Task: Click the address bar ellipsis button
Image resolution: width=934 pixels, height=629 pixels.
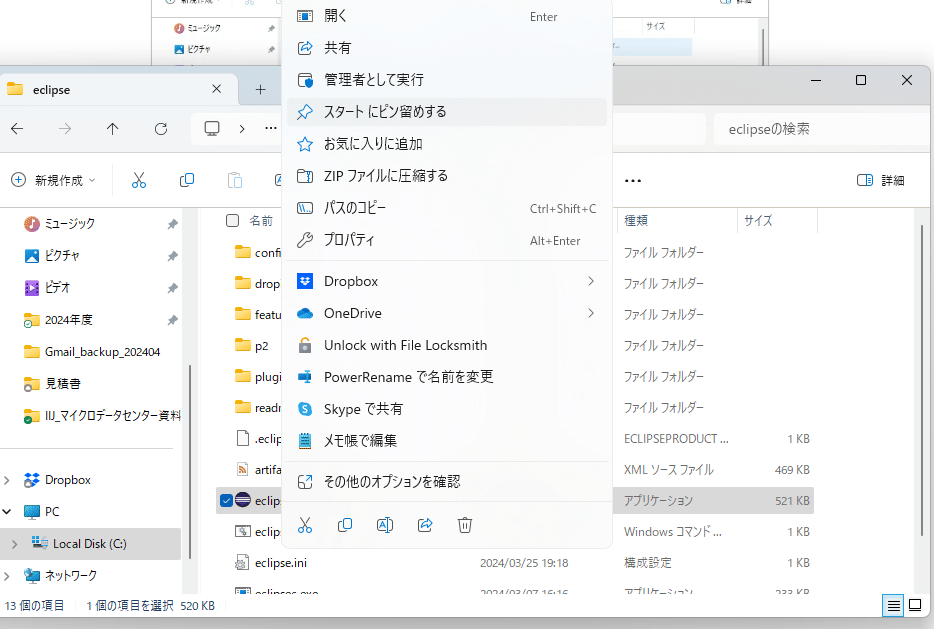Action: click(x=271, y=129)
